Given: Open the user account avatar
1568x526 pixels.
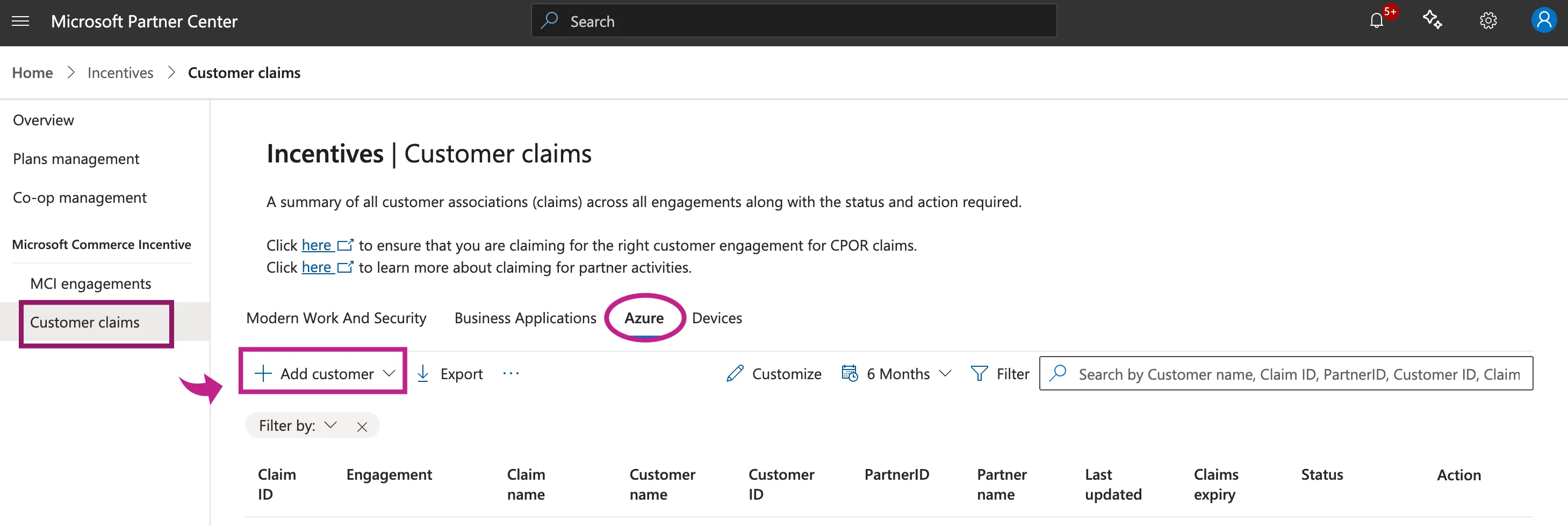Looking at the screenshot, I should (x=1544, y=21).
